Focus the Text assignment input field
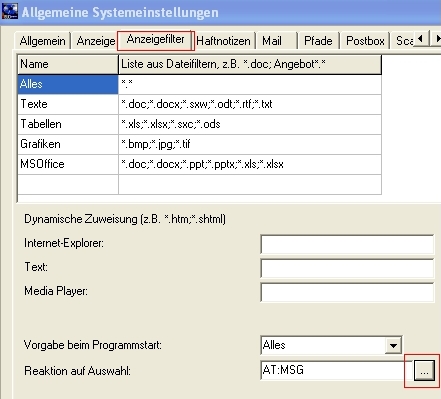Viewport: 441px width, 399px height. pos(347,268)
